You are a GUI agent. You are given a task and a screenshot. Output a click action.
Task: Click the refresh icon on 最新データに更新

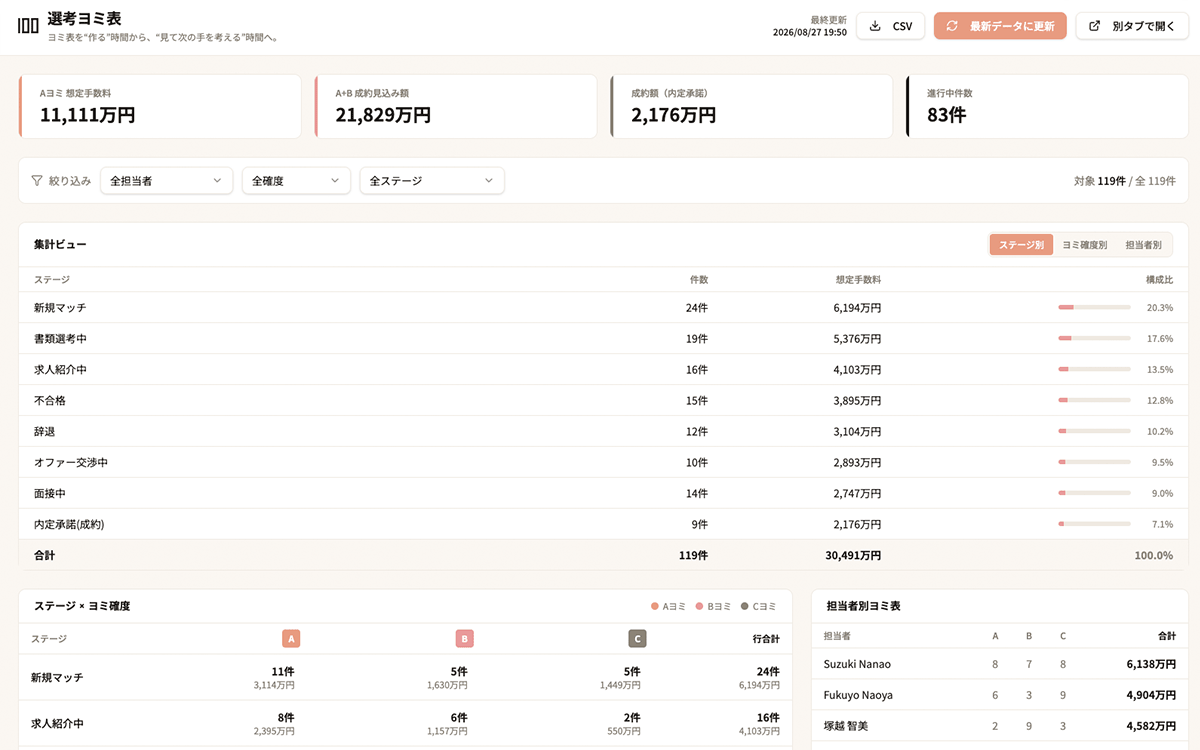pos(952,26)
